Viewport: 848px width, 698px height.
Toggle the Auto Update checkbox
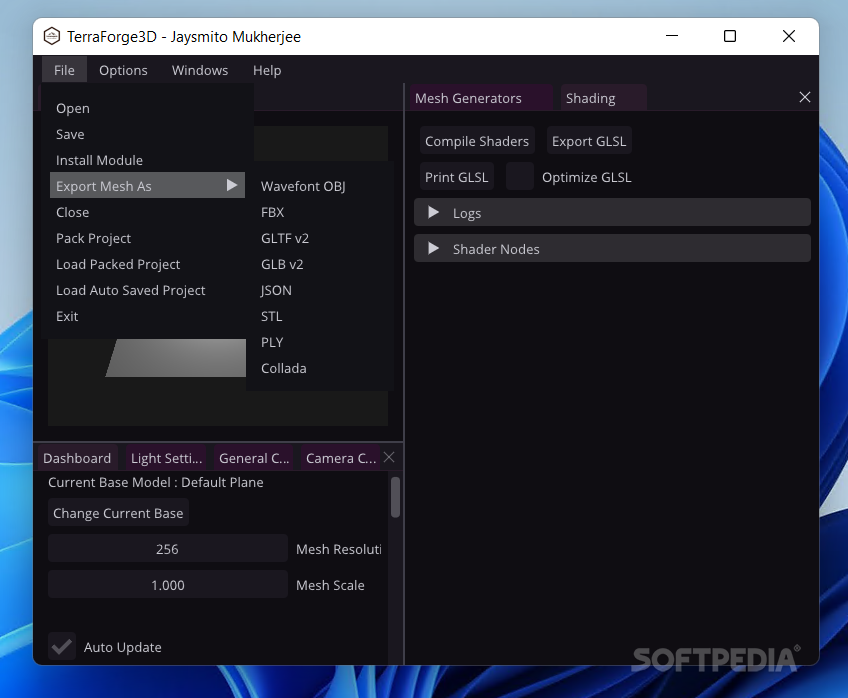pos(62,646)
